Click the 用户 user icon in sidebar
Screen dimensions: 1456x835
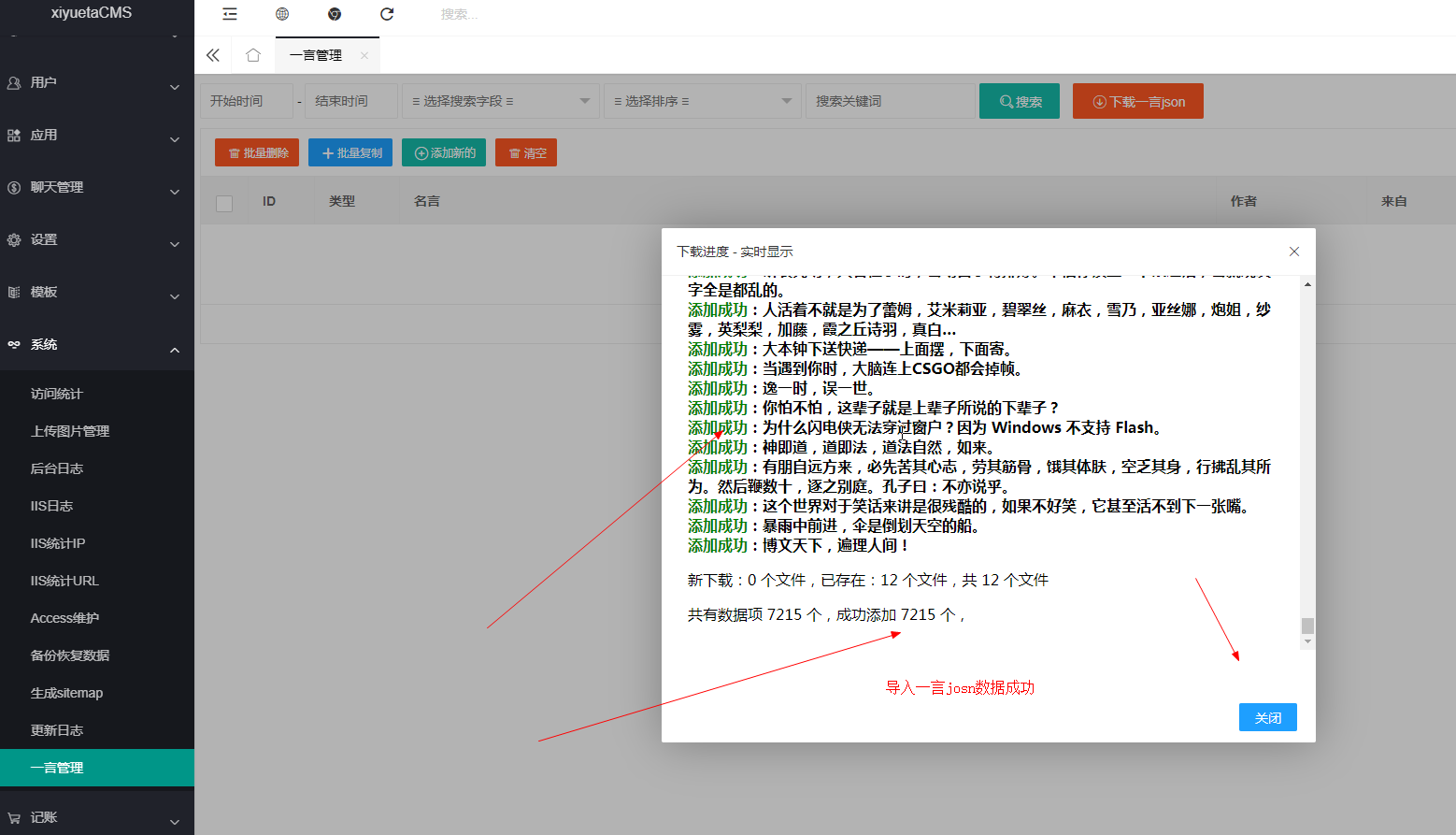[13, 82]
